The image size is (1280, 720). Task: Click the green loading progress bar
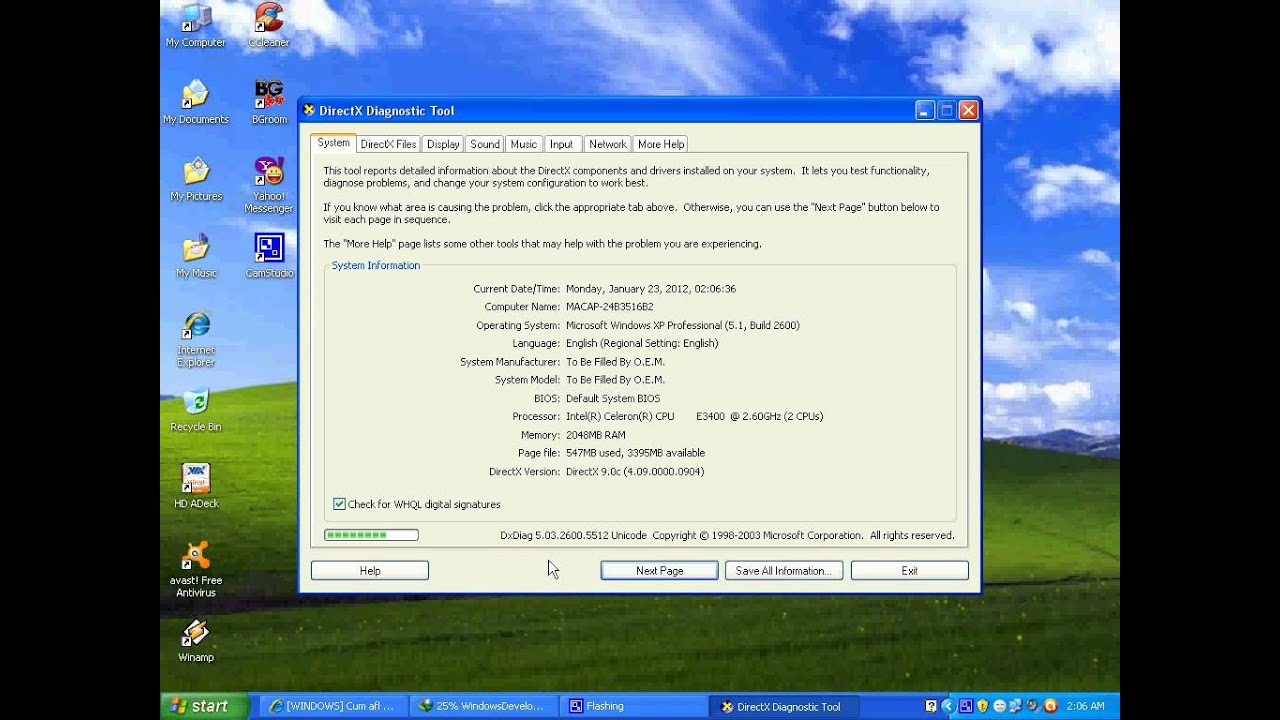click(371, 535)
